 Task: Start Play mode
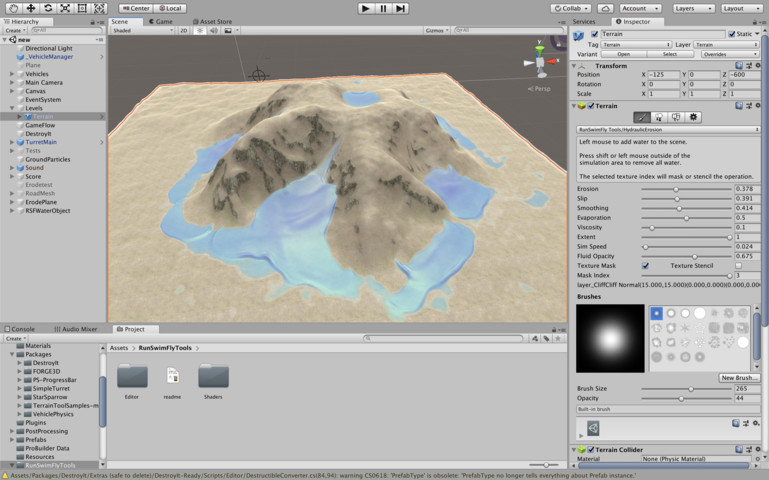[365, 8]
